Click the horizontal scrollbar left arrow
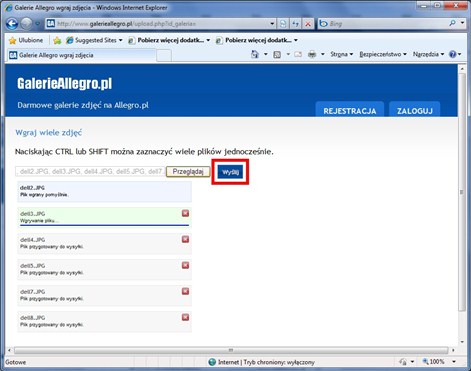The width and height of the screenshot is (471, 371). coord(9,350)
